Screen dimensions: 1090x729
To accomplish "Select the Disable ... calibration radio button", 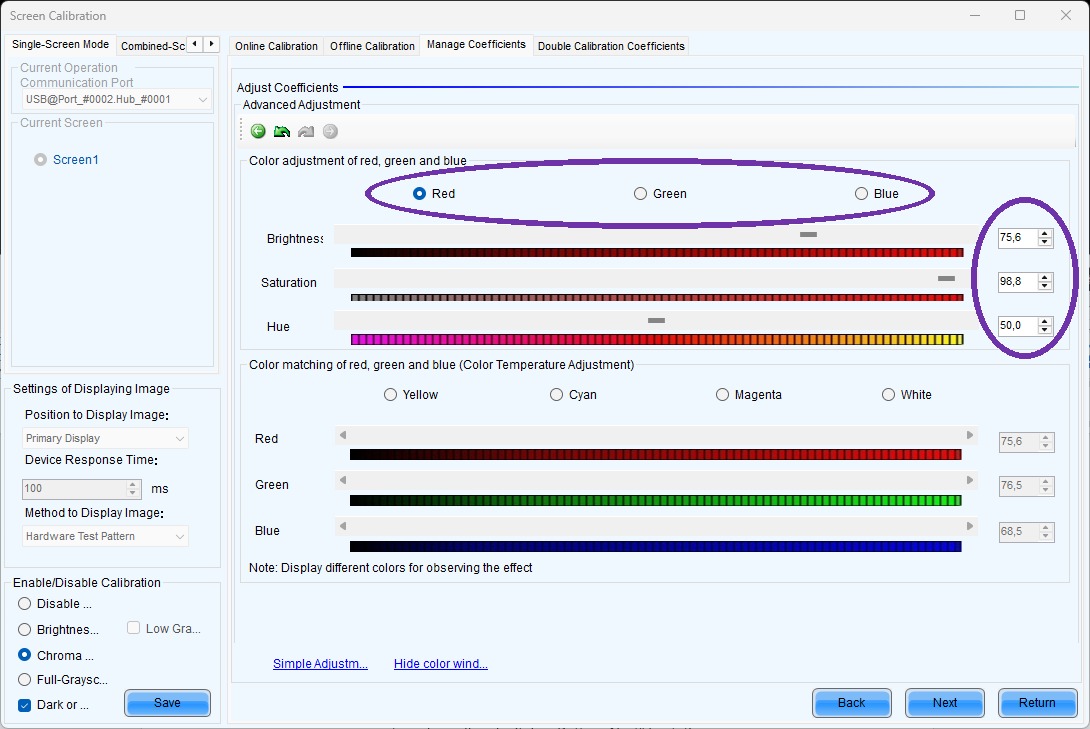I will coord(24,604).
